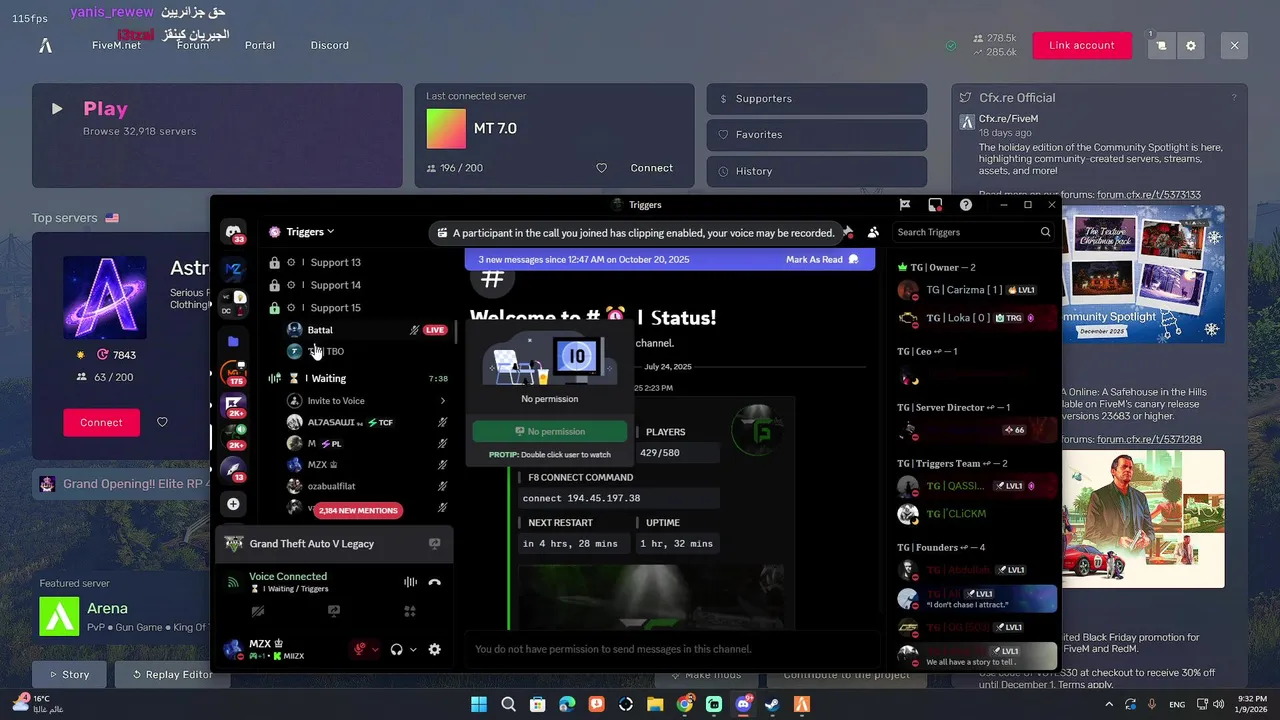This screenshot has height=720, width=1280.
Task: Open headphone output options arrow
Action: coord(412,649)
